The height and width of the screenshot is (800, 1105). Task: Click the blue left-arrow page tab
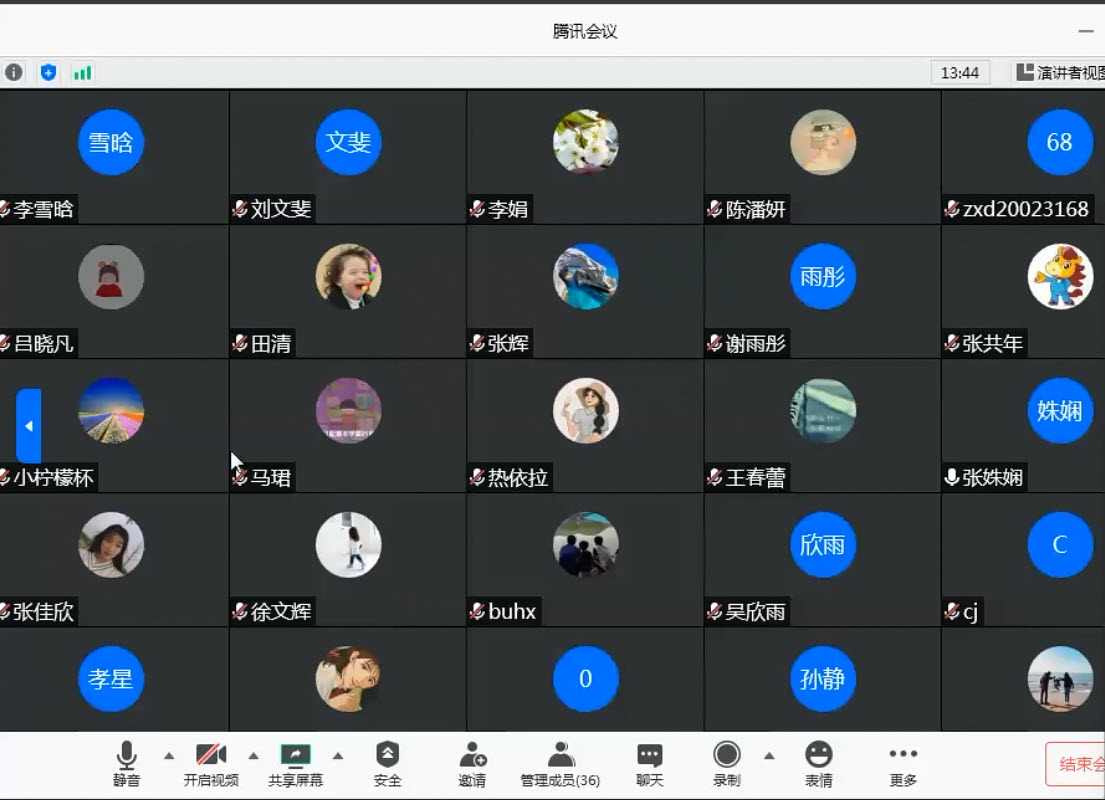point(28,426)
